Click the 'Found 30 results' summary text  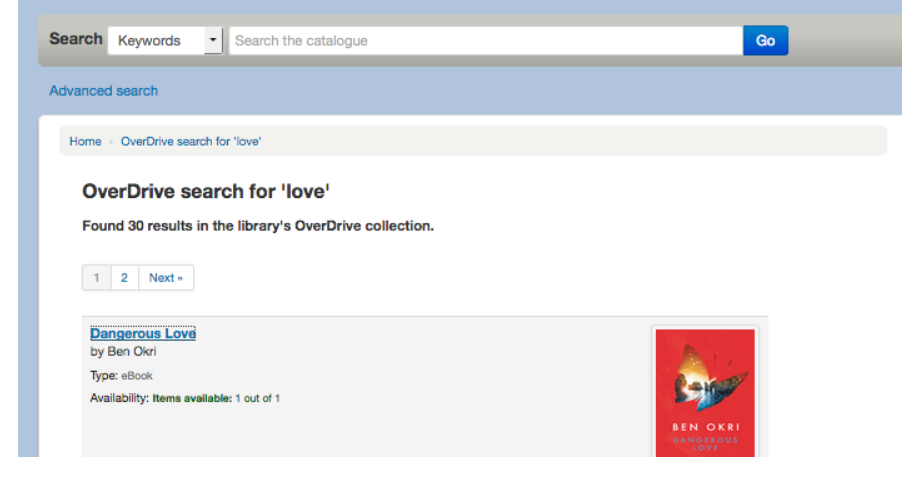(258, 226)
